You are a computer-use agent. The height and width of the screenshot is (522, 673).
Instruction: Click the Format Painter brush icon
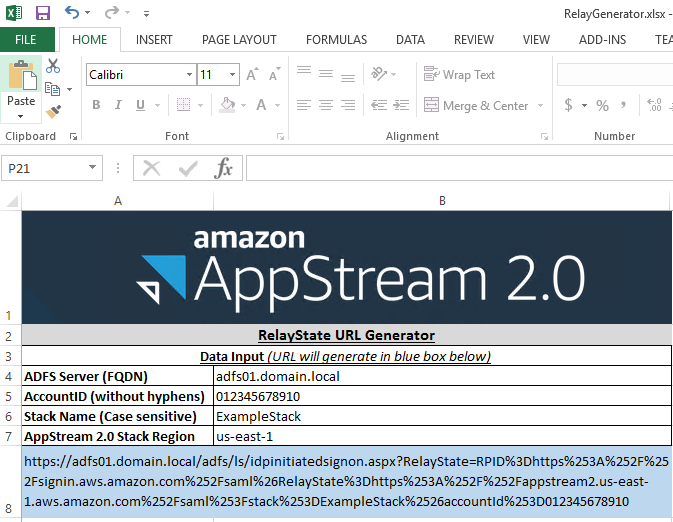tap(53, 112)
